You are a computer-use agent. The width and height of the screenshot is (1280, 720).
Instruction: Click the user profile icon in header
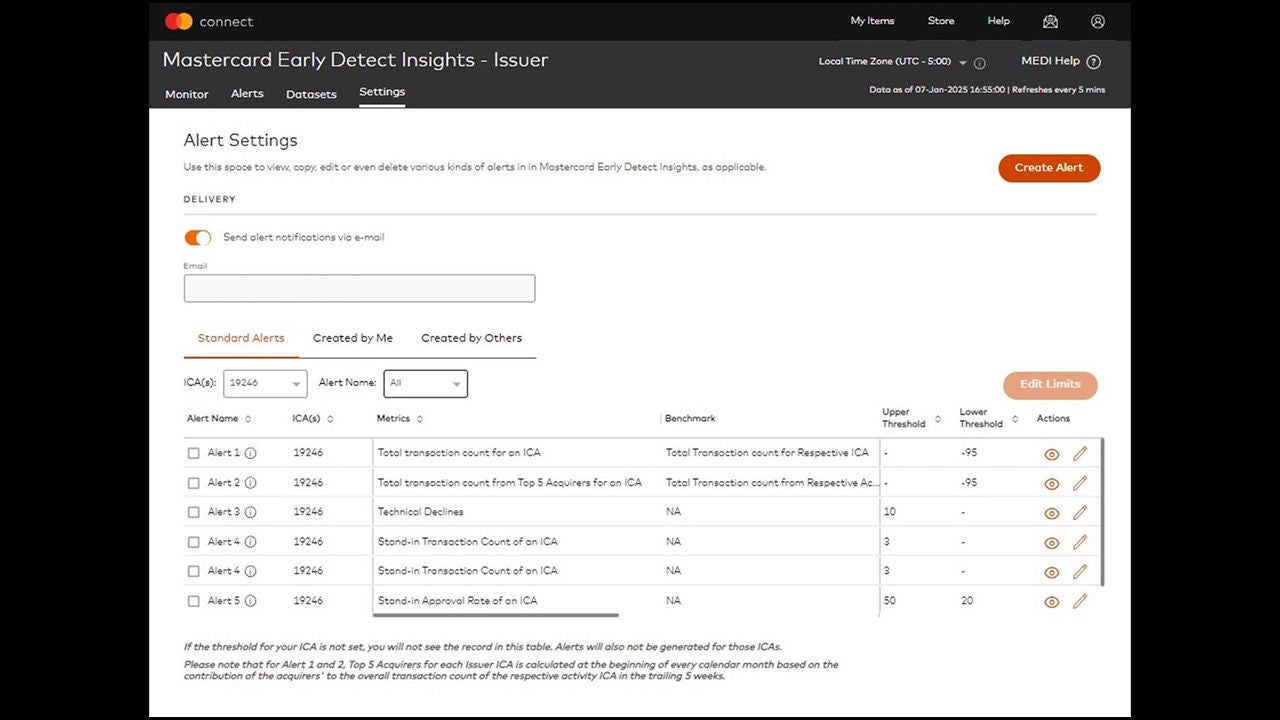[x=1098, y=21]
